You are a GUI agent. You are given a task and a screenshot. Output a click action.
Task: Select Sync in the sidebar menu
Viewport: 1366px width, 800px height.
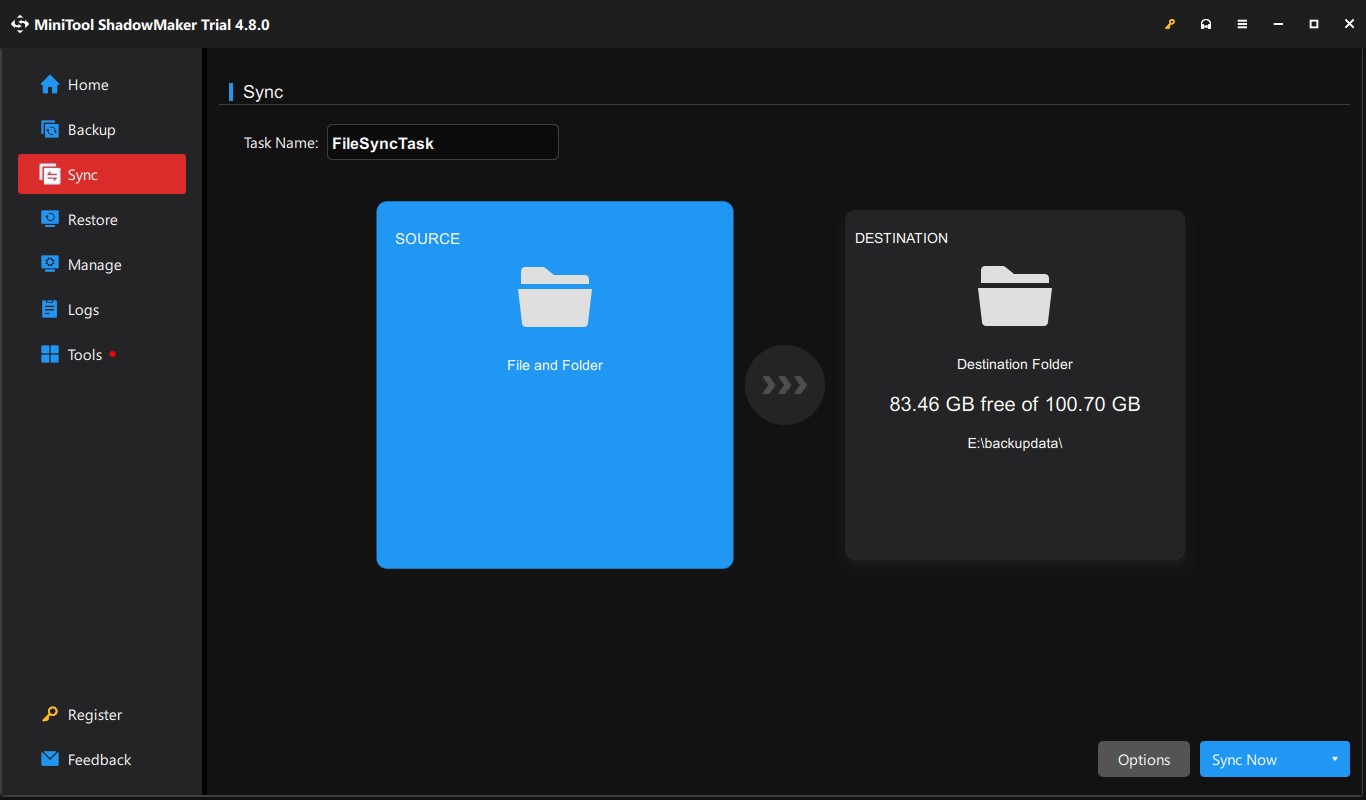pyautogui.click(x=85, y=174)
